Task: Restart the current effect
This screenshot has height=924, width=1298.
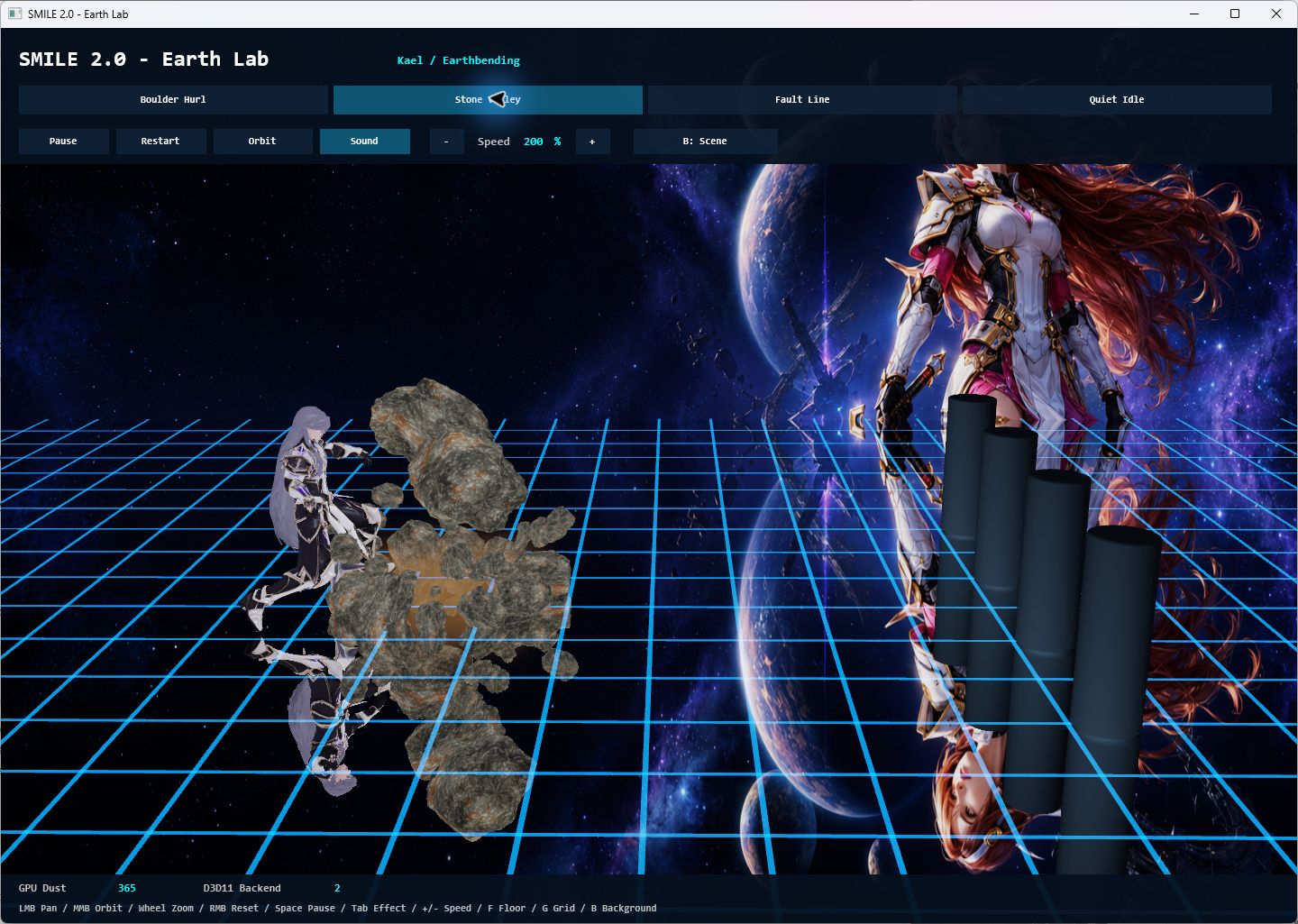Action: [x=160, y=142]
